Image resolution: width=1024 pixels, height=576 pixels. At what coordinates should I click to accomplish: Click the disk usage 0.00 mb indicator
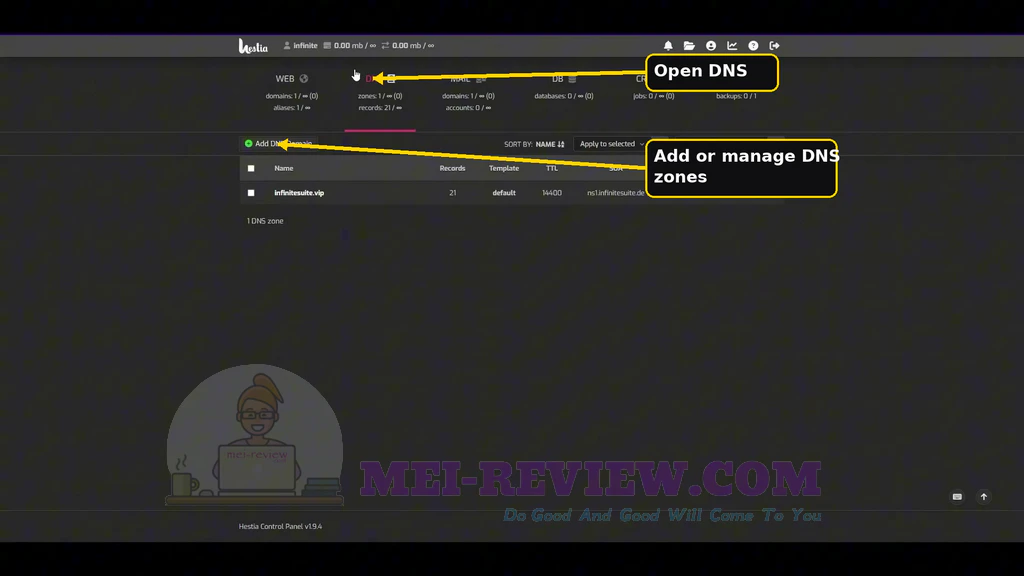[x=350, y=46]
